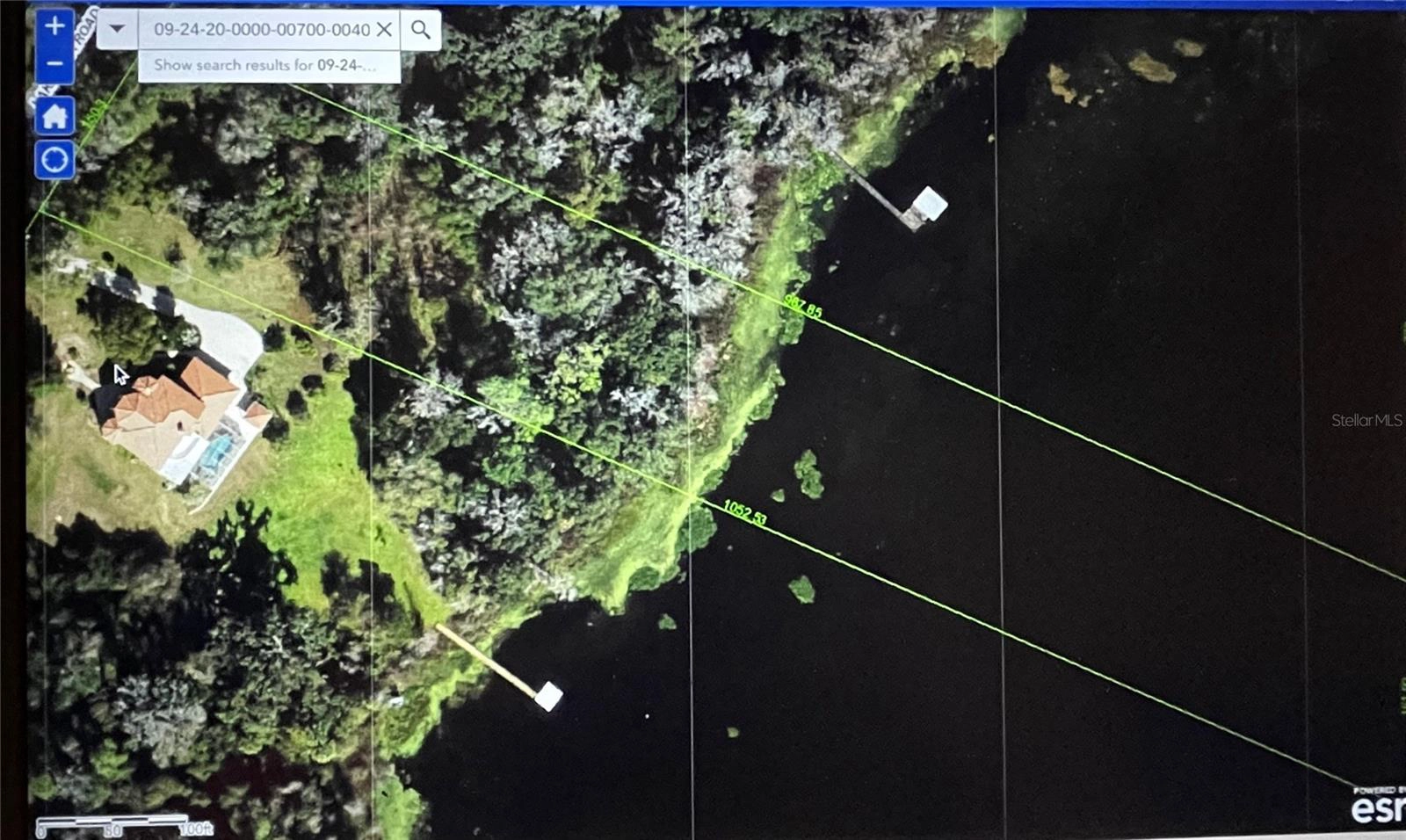Click the map scale bar
Viewport: 1406px width, 840px height.
[123, 826]
